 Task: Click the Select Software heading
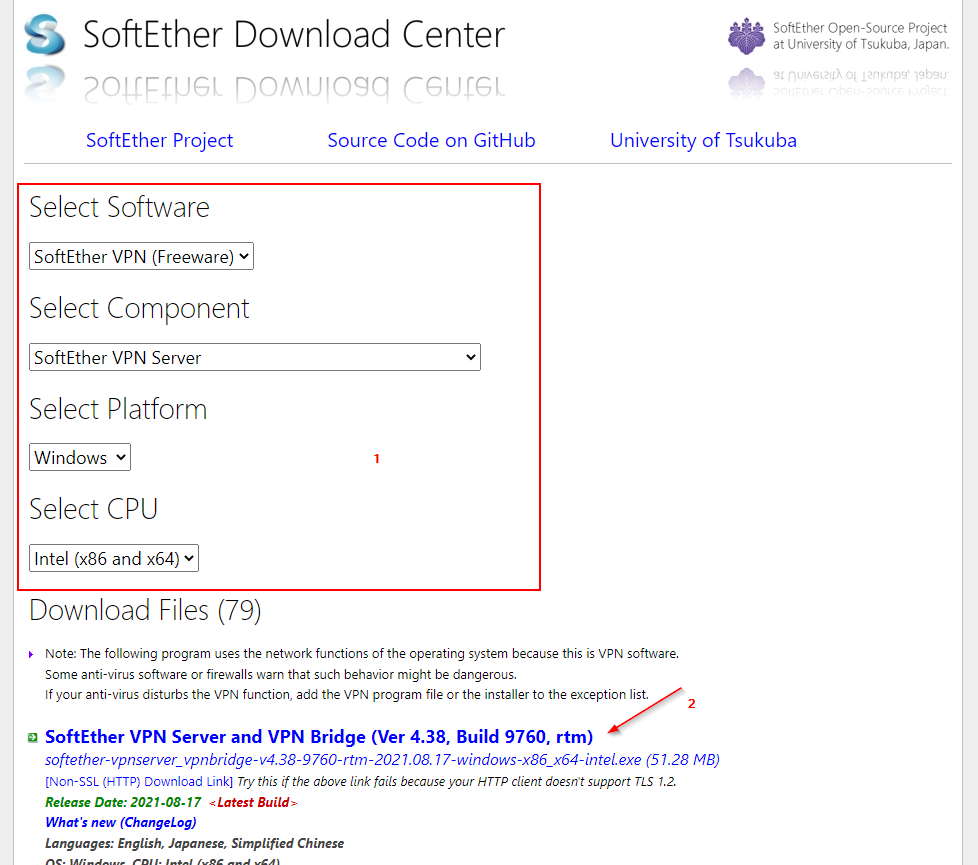pyautogui.click(x=119, y=207)
